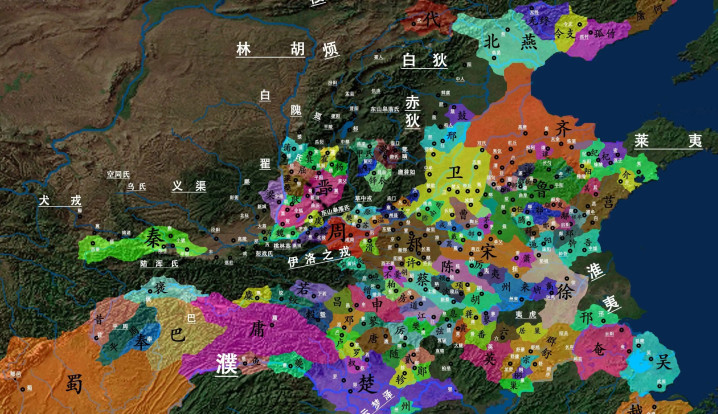Viewport: 718px width, 414px height.
Task: Click the '林胡' tribe label
Action: (270, 49)
